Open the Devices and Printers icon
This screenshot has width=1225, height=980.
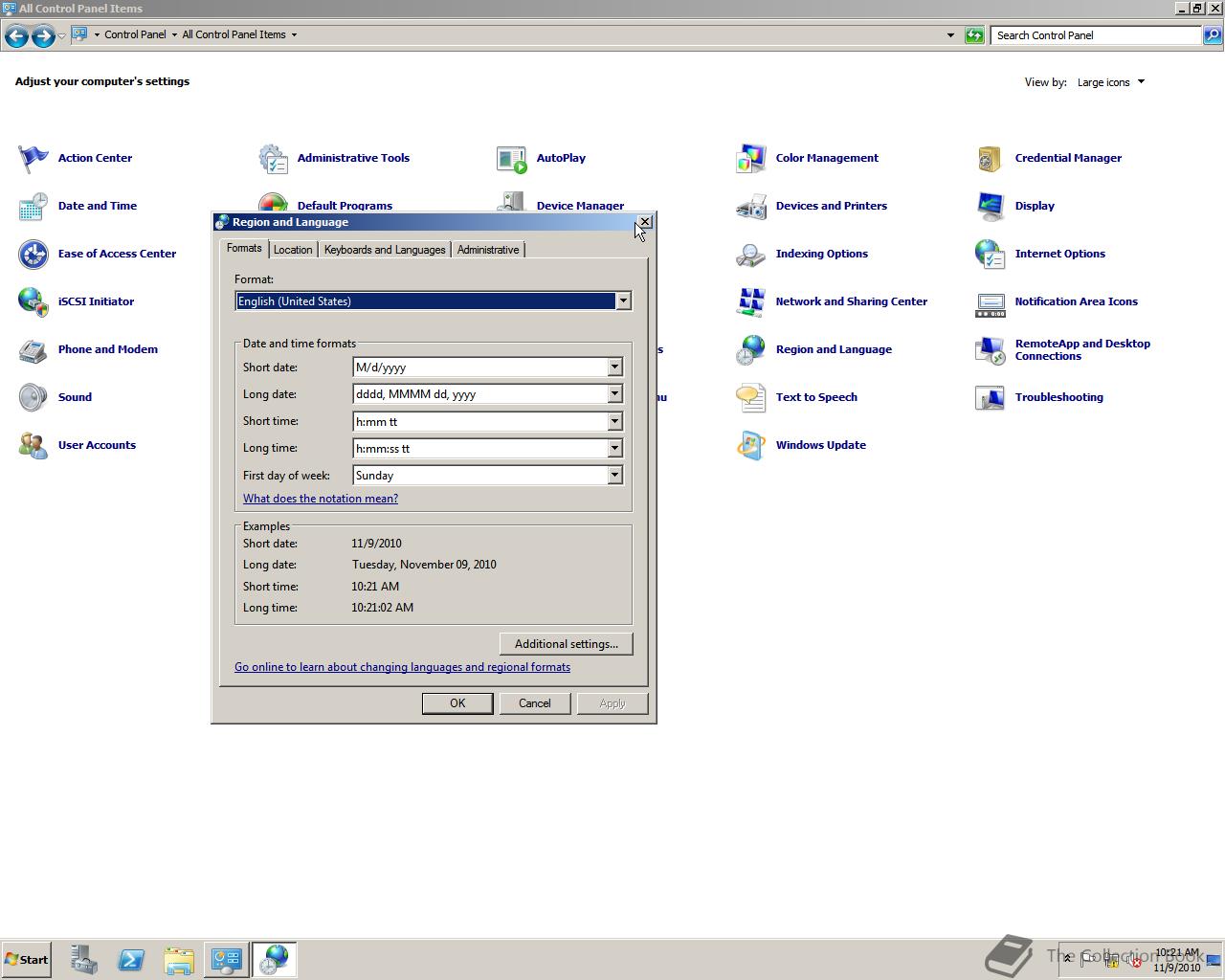[751, 206]
